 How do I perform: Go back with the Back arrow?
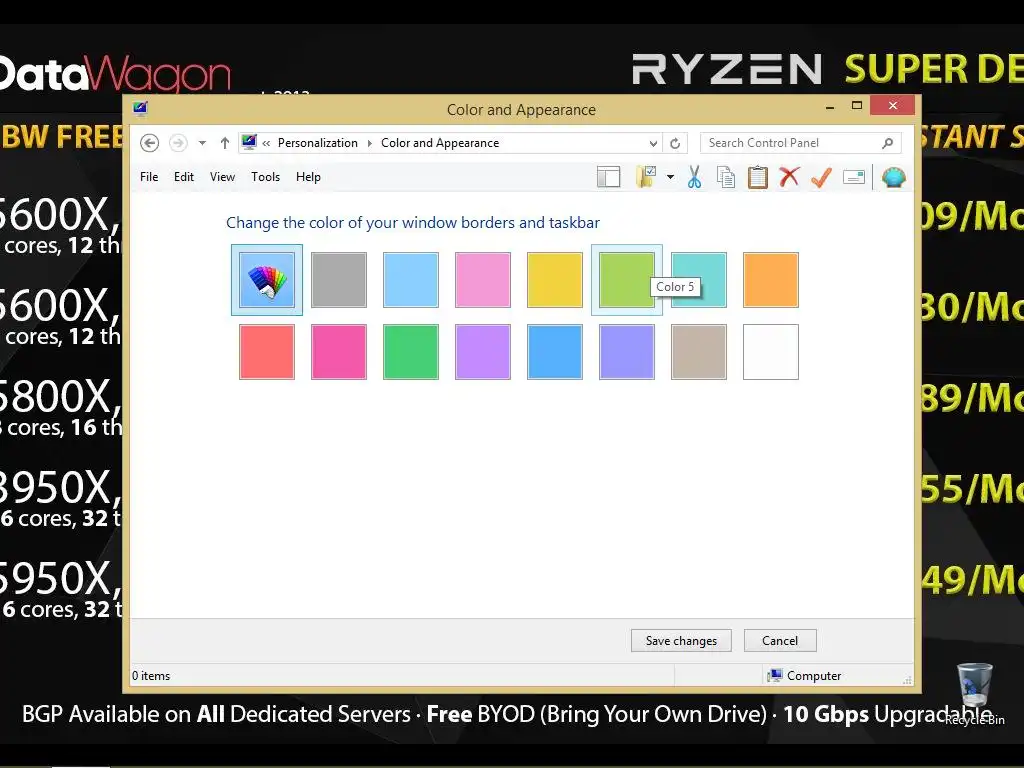(150, 143)
